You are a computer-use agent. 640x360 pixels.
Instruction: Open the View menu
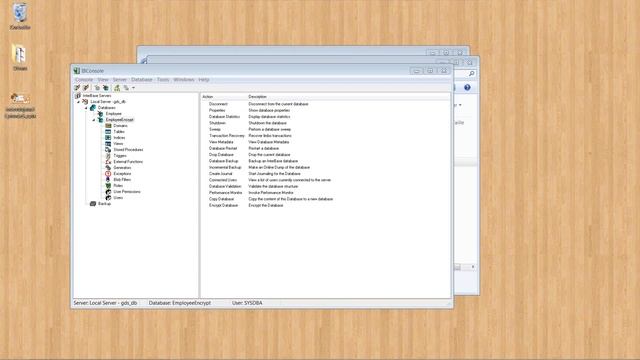point(103,80)
